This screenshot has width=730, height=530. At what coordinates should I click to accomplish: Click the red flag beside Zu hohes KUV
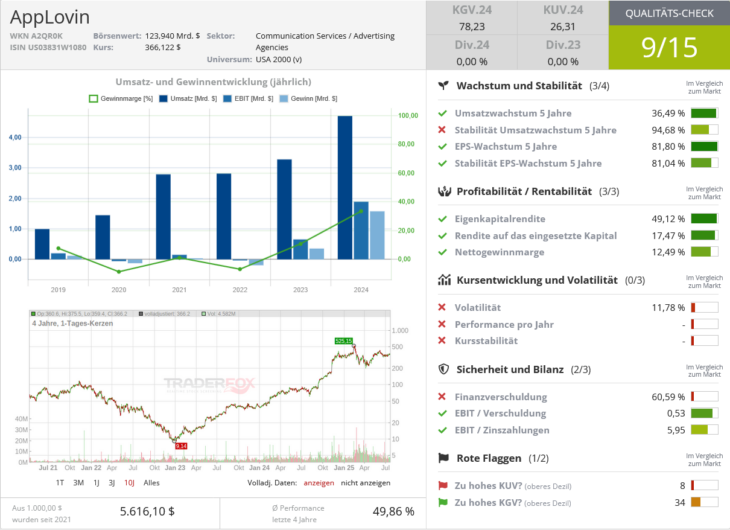point(443,486)
